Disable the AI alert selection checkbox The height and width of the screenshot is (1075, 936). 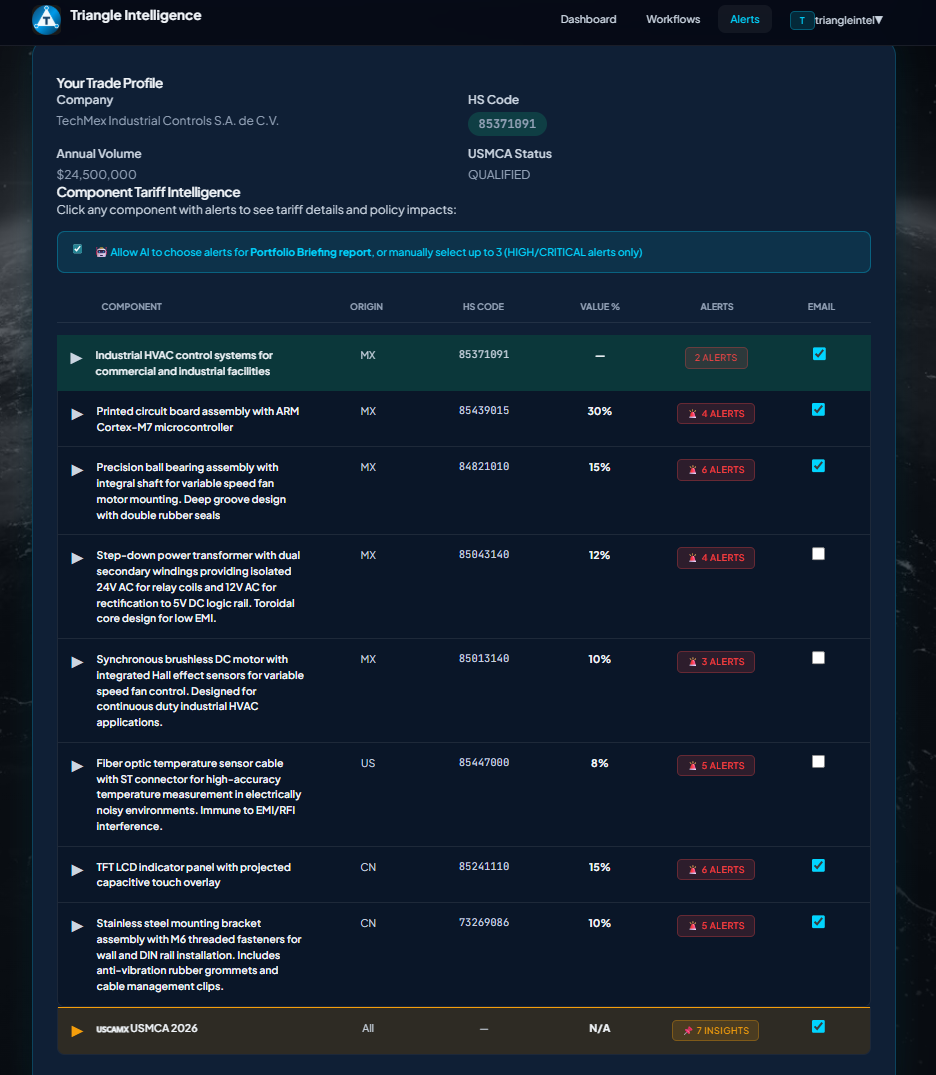coord(77,250)
